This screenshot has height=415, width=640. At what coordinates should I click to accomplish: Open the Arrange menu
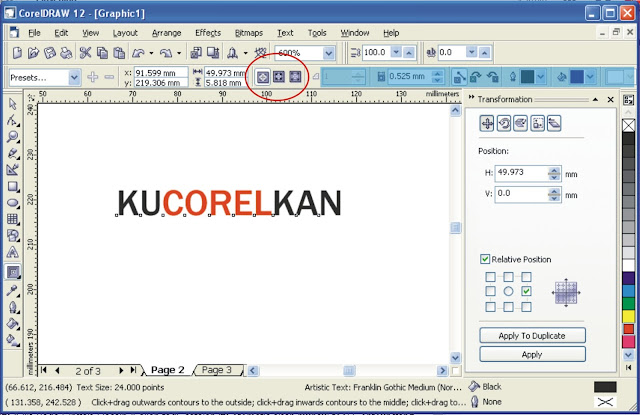(167, 33)
